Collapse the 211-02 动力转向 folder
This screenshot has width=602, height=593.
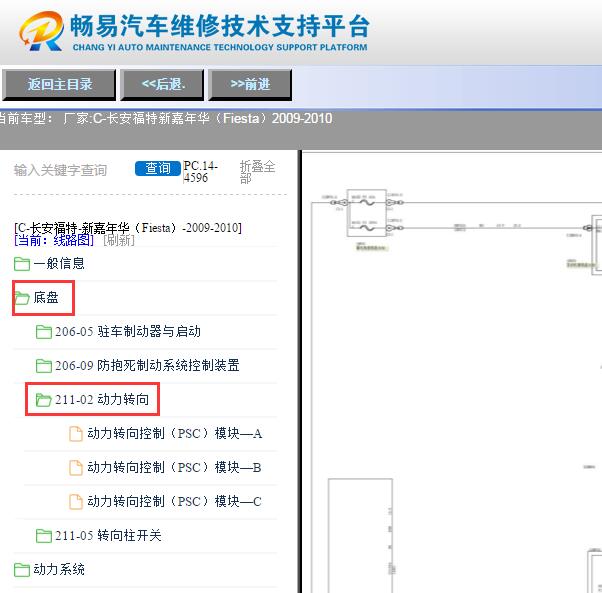point(102,400)
